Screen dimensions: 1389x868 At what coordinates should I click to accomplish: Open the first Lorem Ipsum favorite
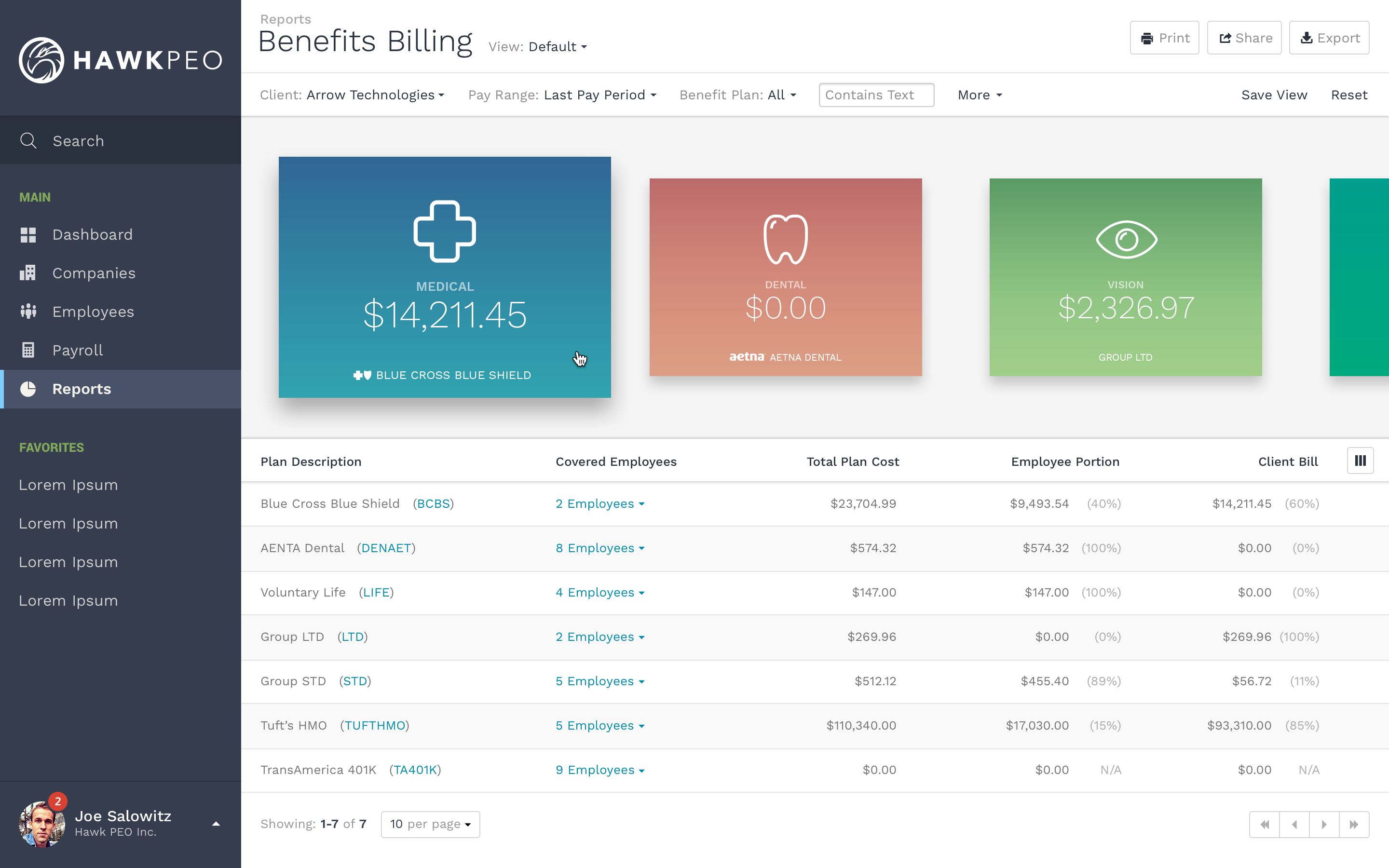(68, 485)
